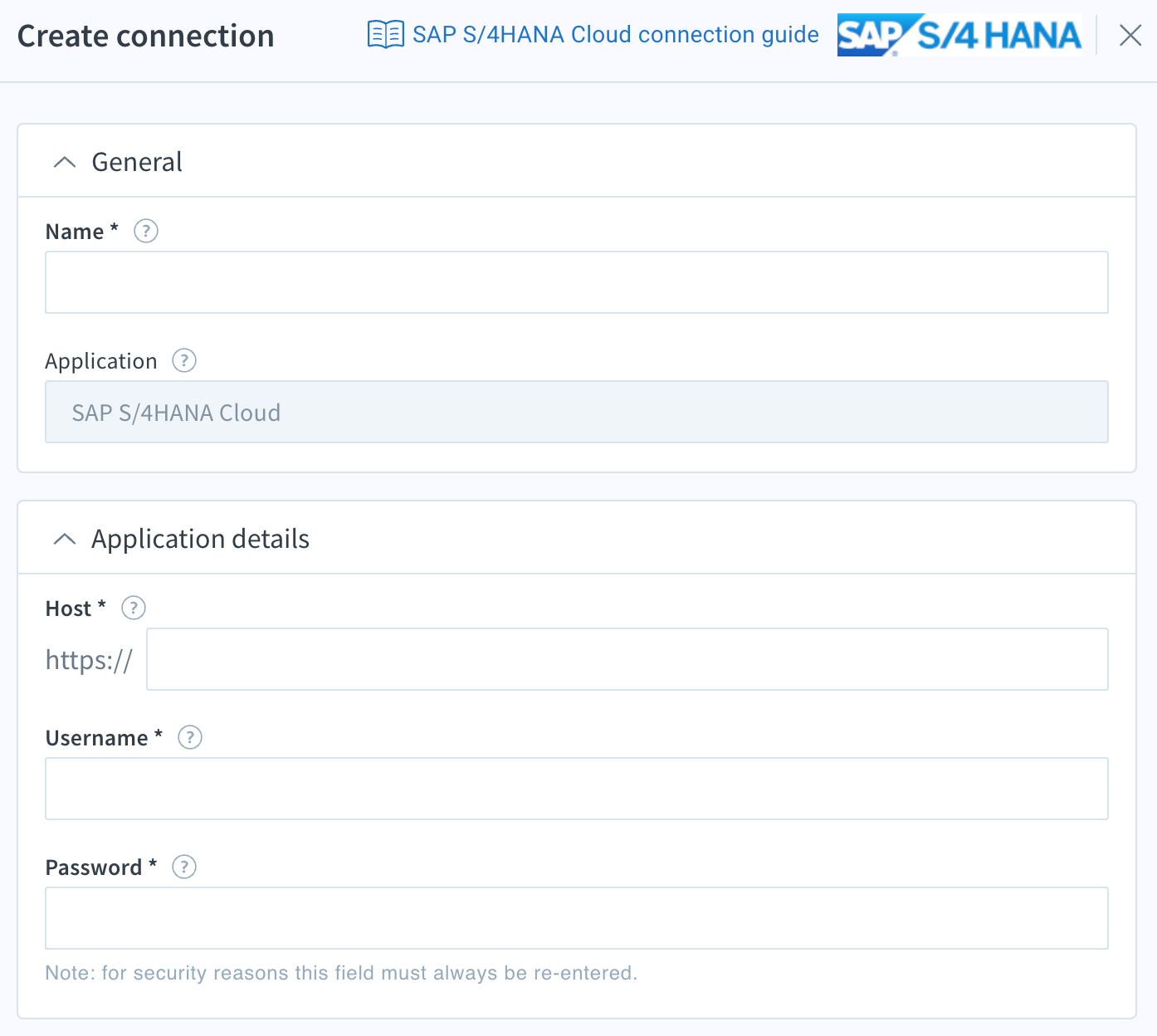Viewport: 1157px width, 1036px height.
Task: Click the Username * label
Action: (104, 738)
